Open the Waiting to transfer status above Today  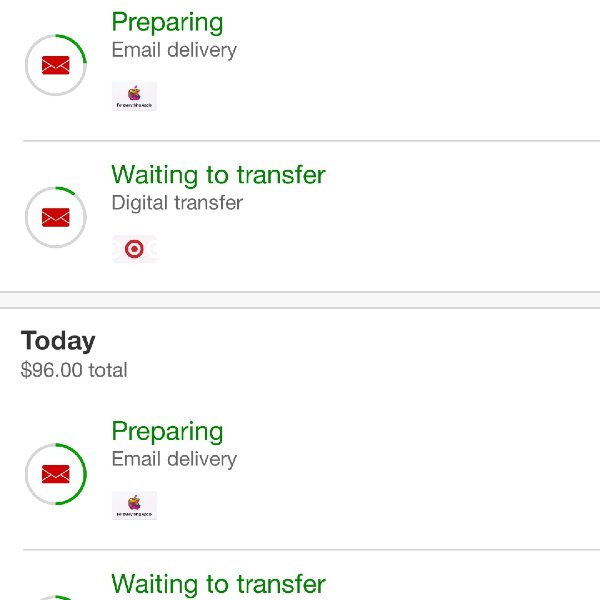218,175
